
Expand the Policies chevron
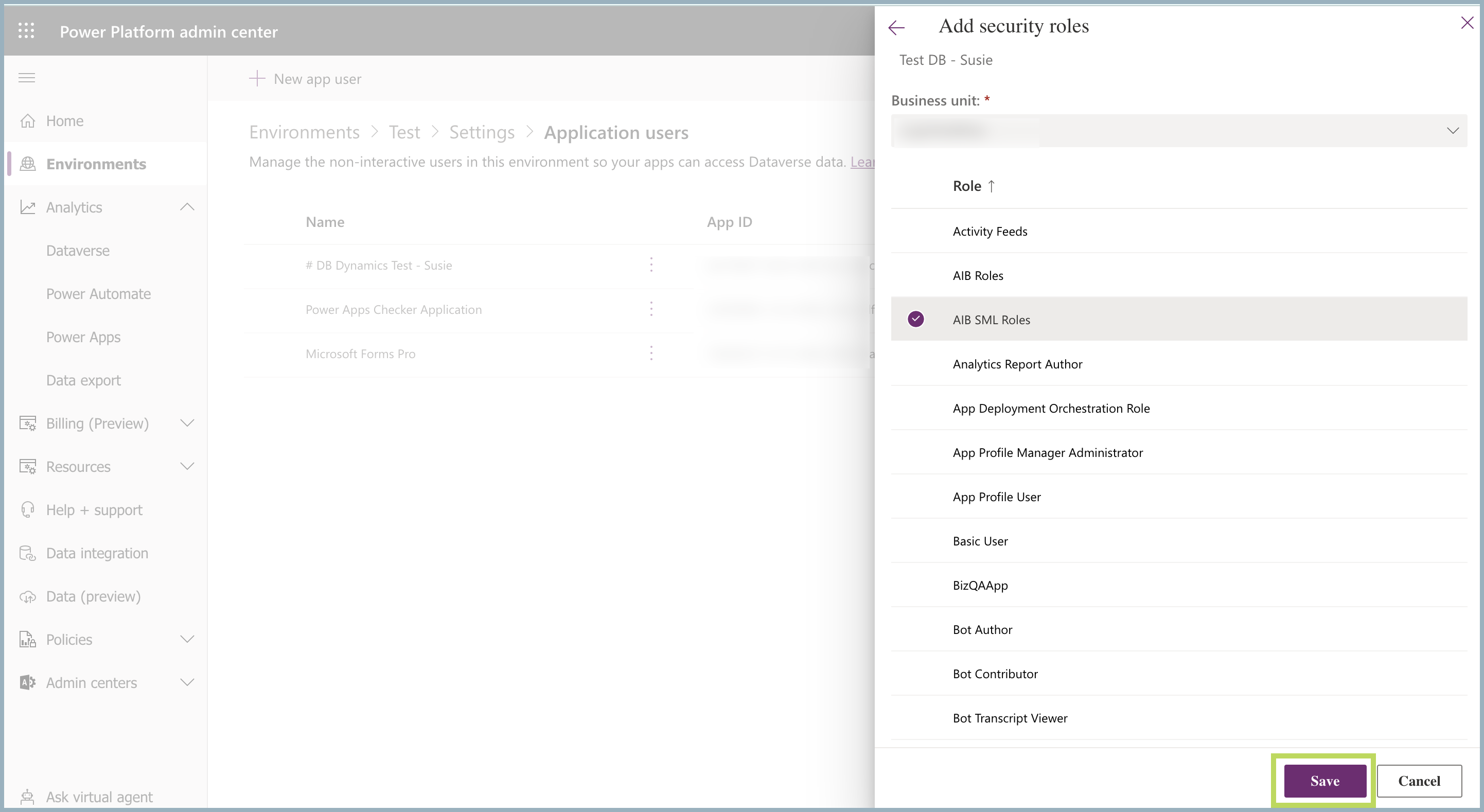[187, 639]
